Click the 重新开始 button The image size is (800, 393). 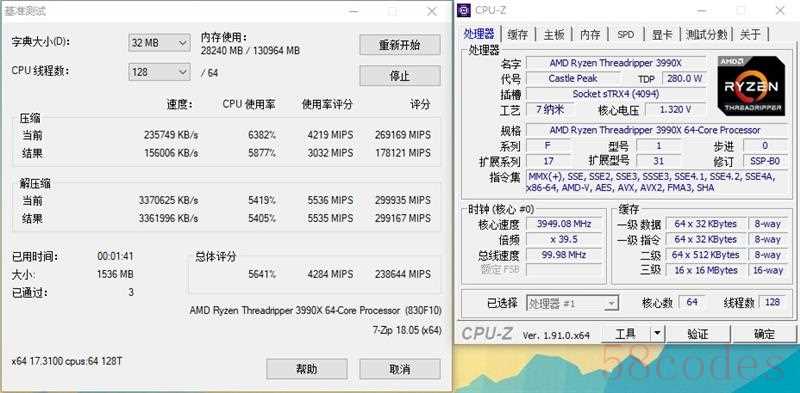[x=399, y=45]
